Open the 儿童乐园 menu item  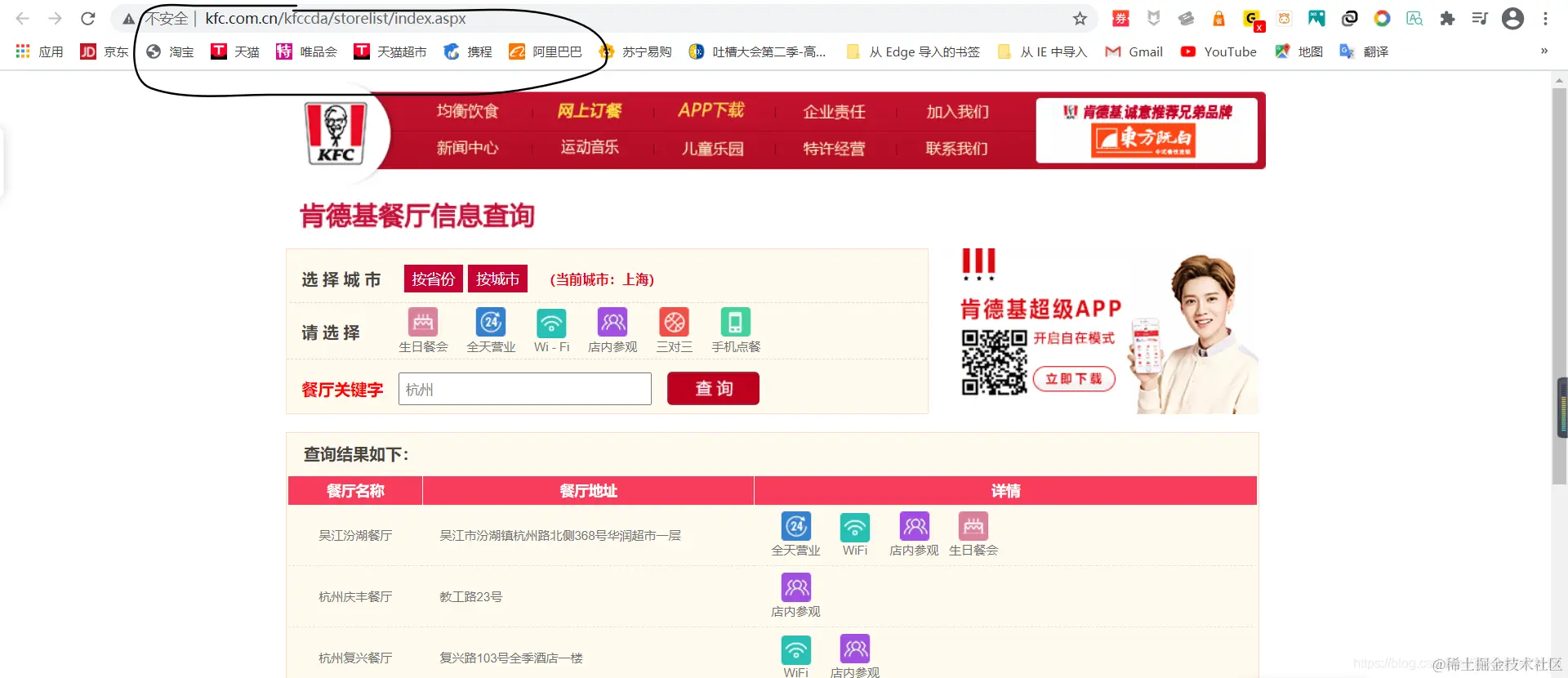click(x=712, y=148)
